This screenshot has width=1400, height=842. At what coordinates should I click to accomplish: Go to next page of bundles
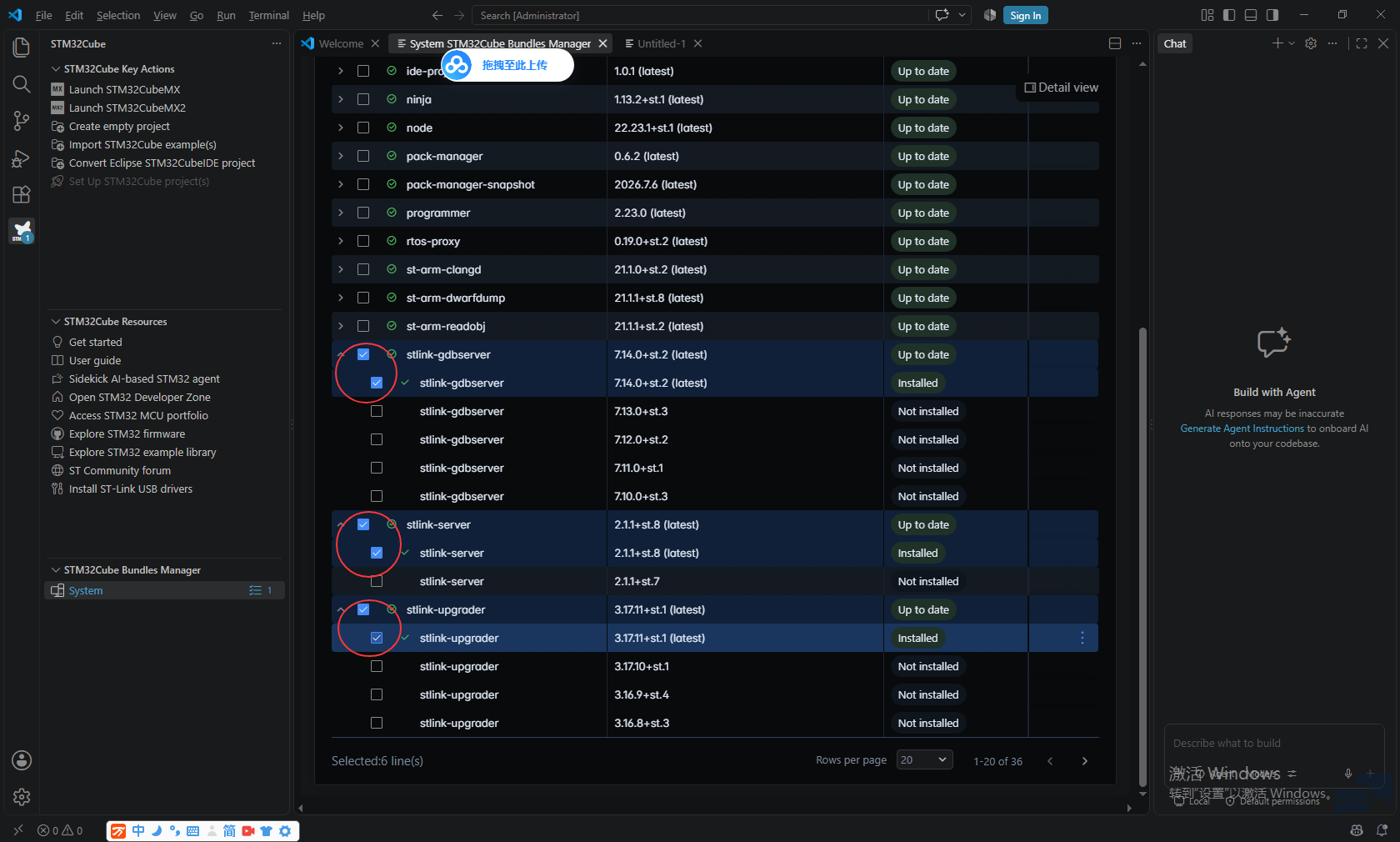[x=1084, y=760]
